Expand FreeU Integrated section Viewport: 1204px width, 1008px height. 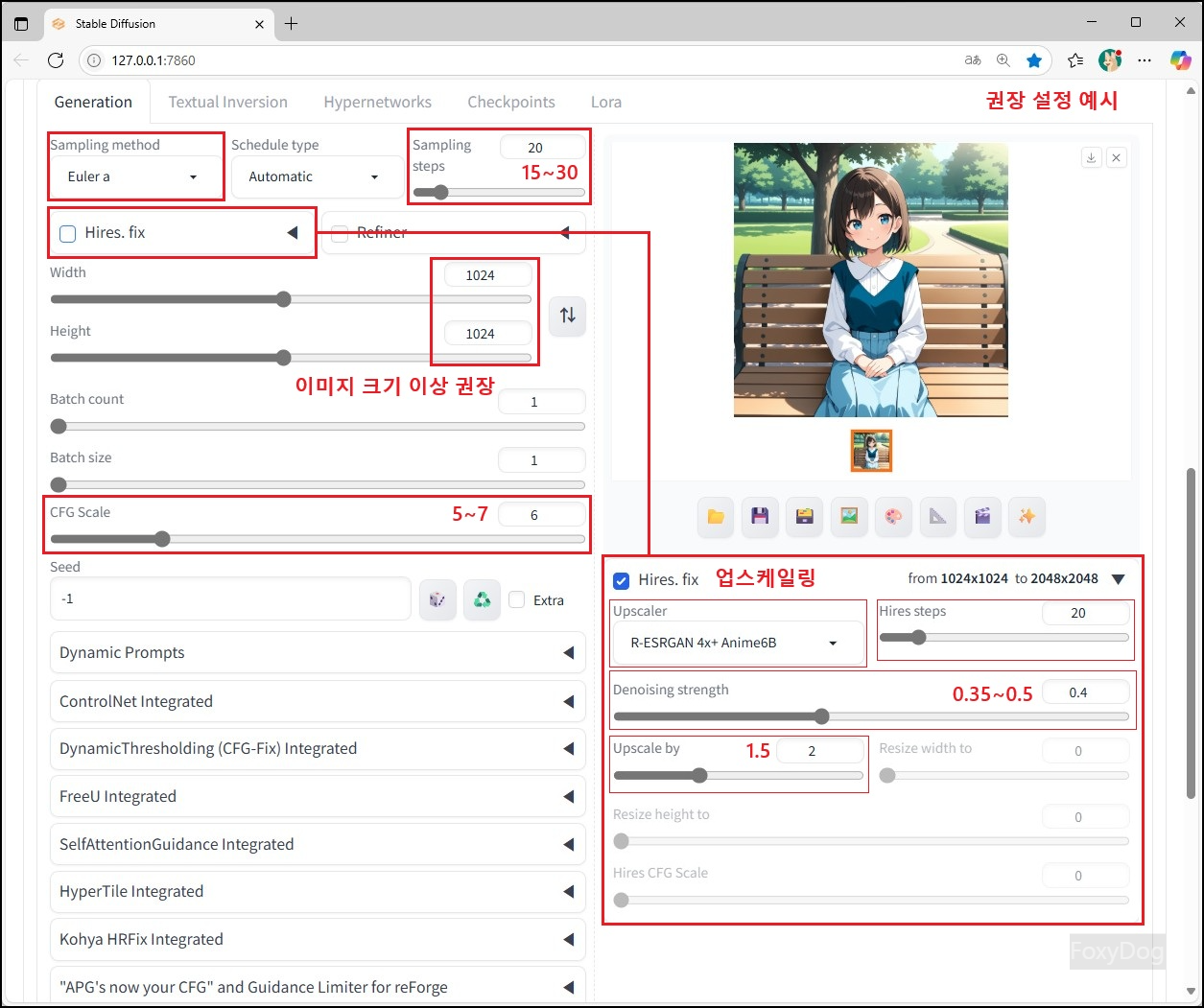coord(318,796)
